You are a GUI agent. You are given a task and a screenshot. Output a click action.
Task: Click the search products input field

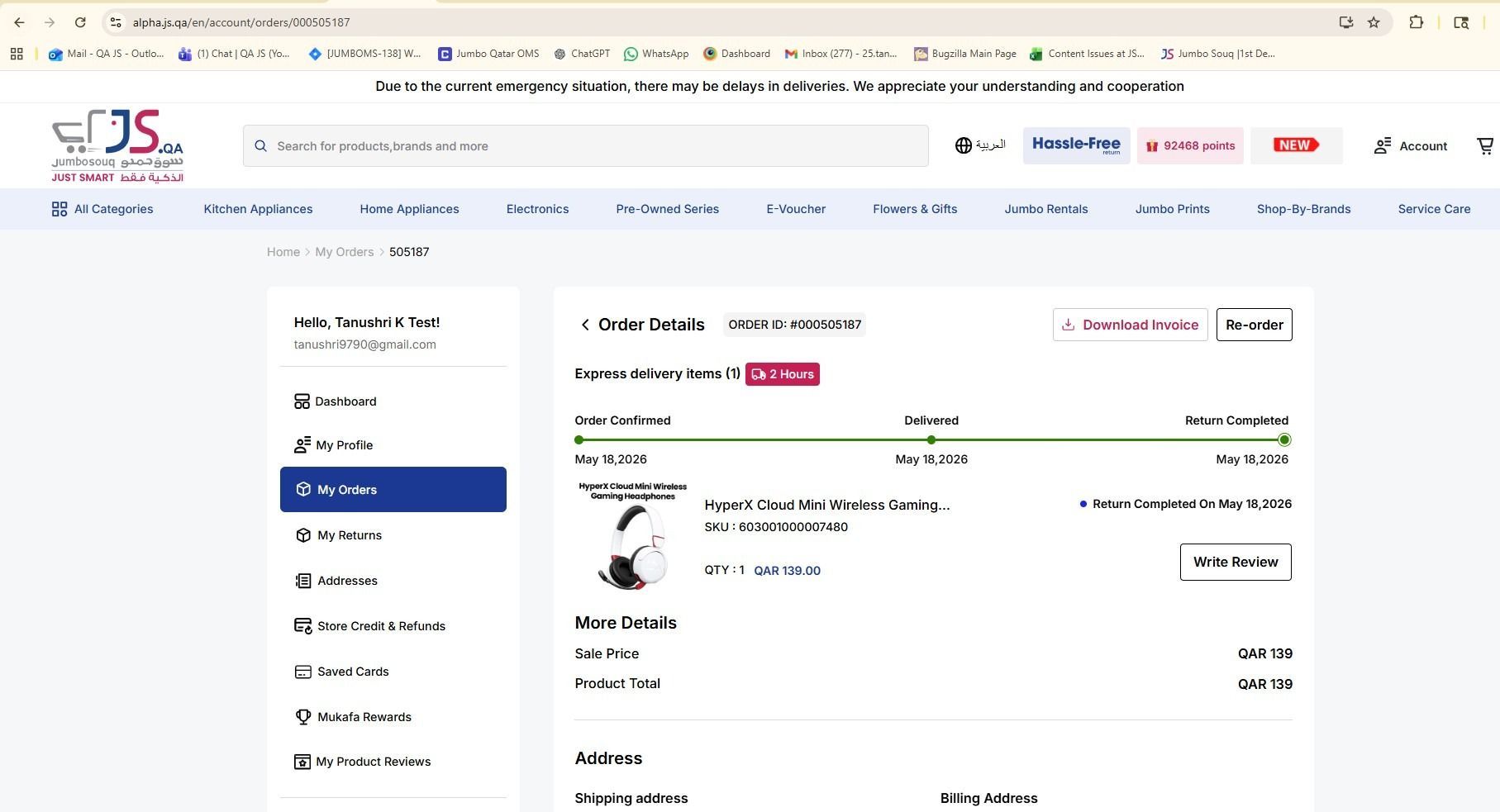586,146
